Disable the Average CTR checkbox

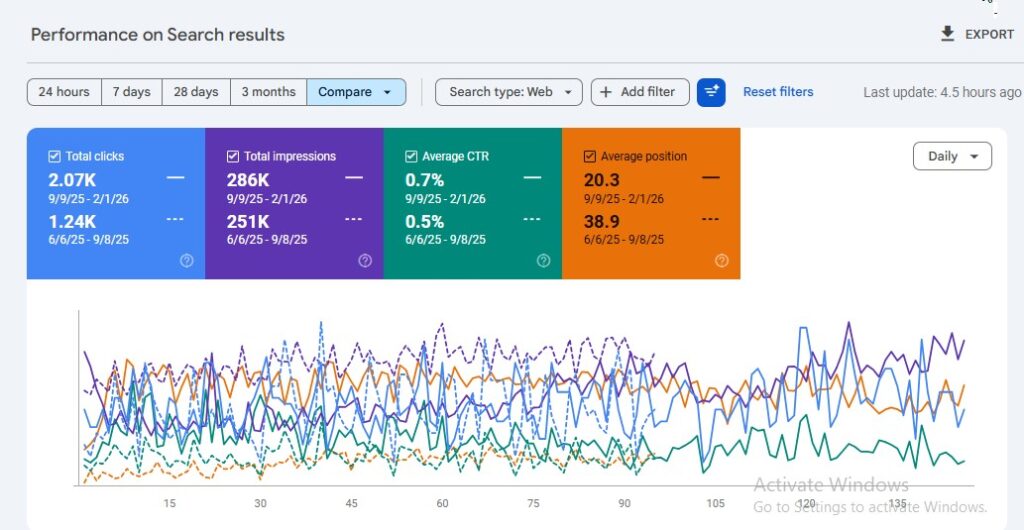[x=411, y=156]
